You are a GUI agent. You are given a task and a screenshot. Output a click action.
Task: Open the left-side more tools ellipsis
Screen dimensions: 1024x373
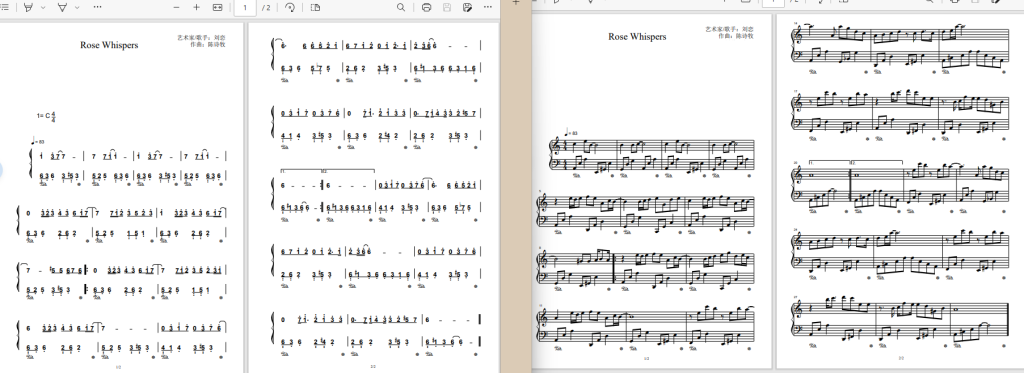(x=97, y=7)
